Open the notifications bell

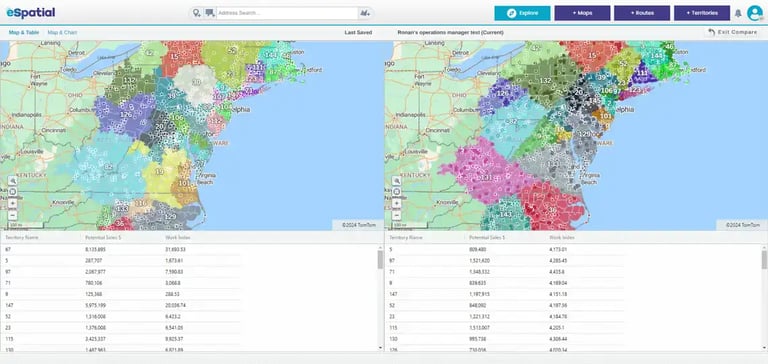point(738,13)
